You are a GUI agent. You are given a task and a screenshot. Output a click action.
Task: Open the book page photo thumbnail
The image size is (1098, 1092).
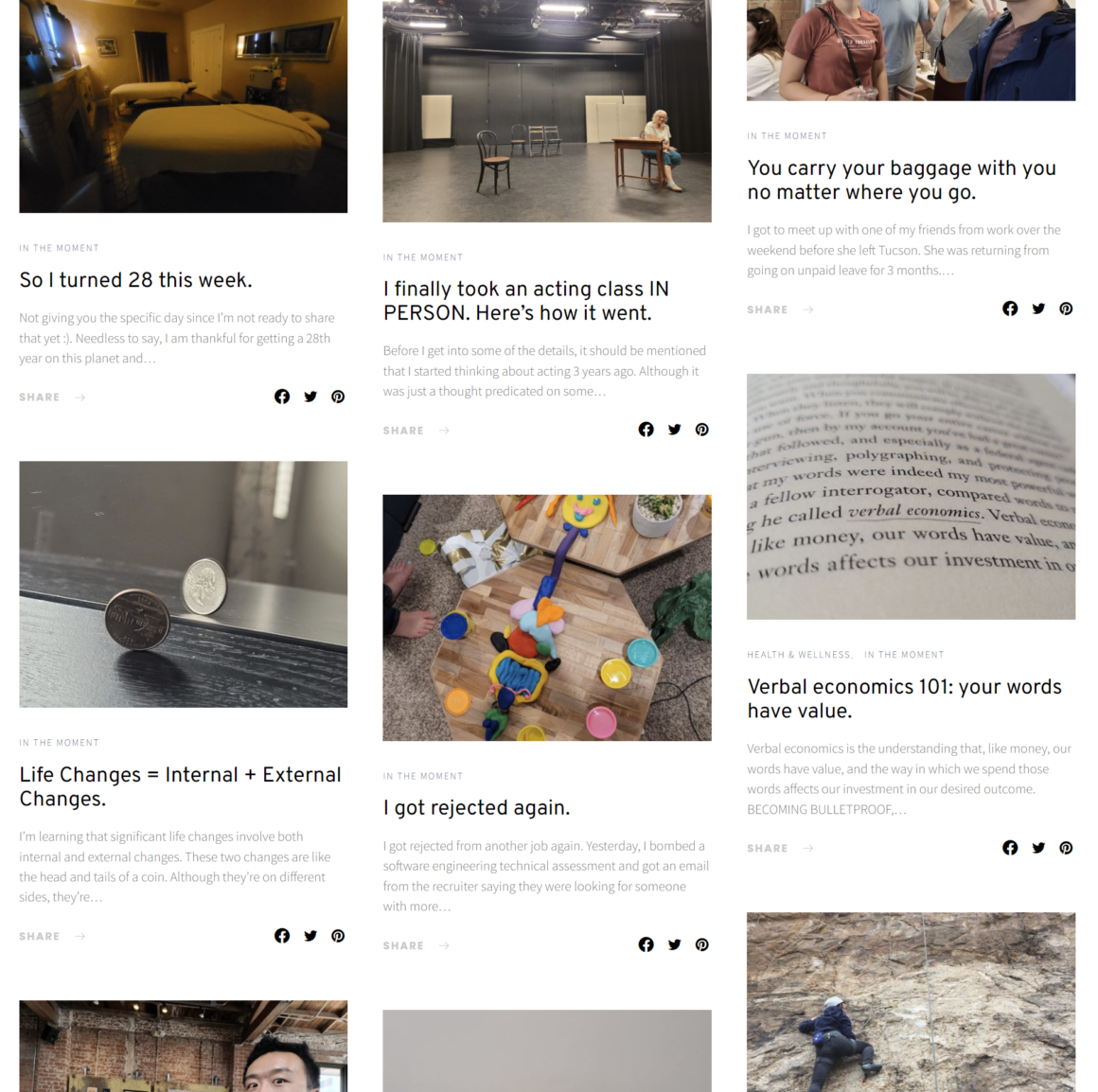[x=911, y=496]
